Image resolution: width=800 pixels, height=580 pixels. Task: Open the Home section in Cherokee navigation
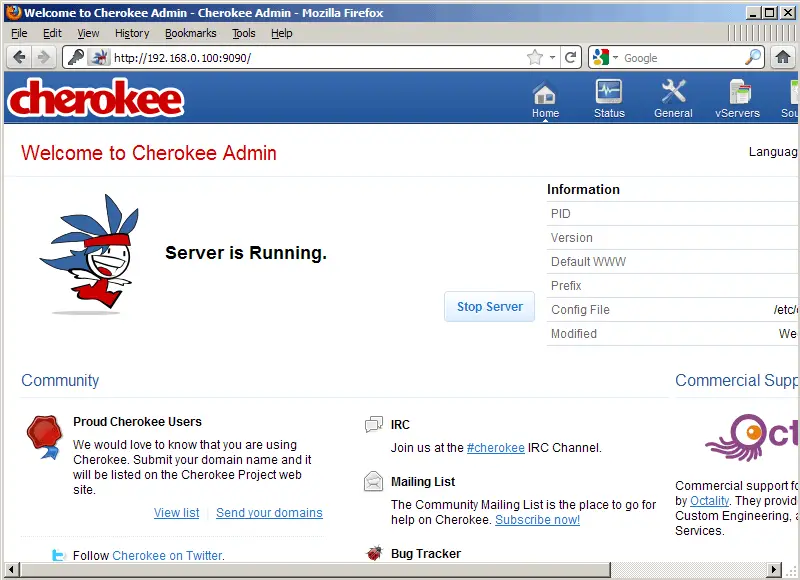click(545, 99)
